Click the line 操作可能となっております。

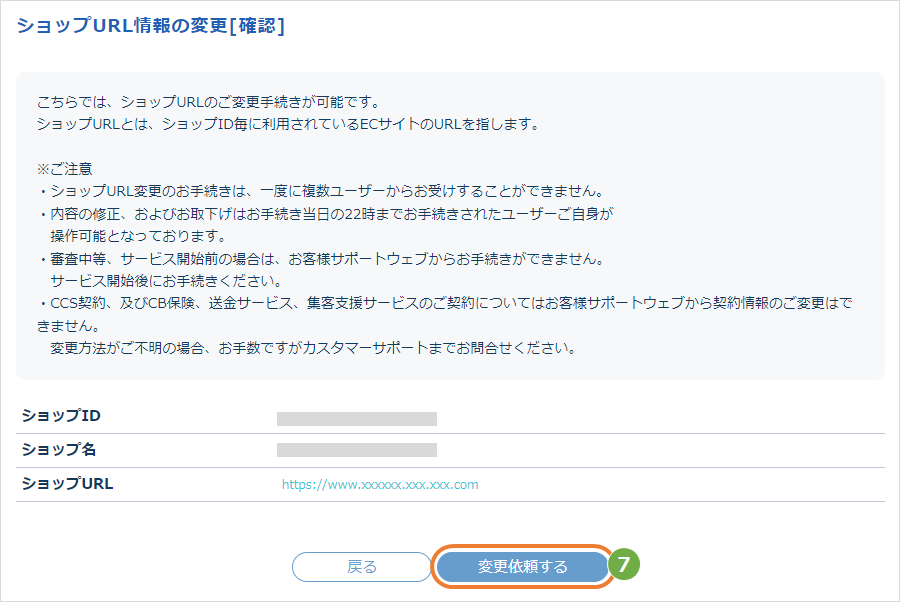coord(139,236)
